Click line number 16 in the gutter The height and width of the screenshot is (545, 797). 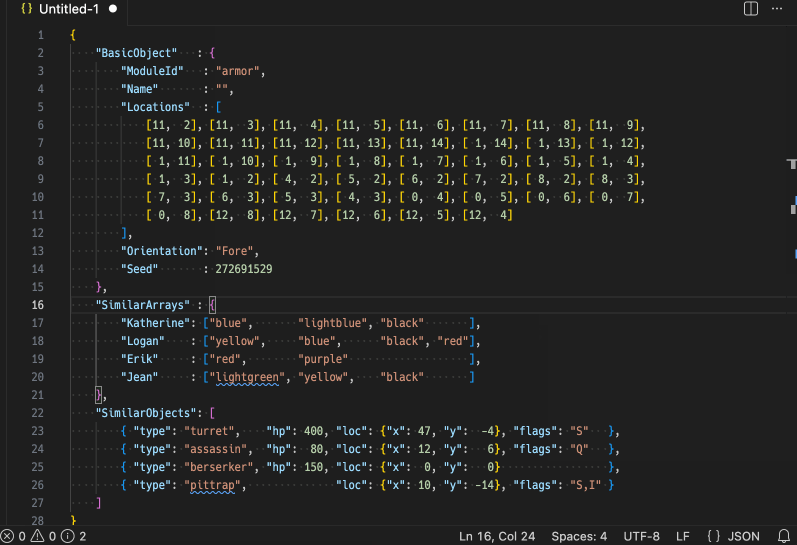coord(38,305)
